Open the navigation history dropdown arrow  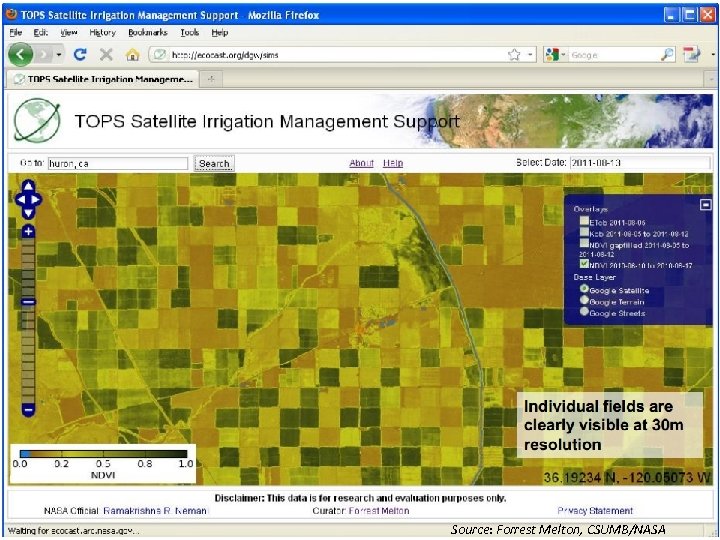click(59, 55)
